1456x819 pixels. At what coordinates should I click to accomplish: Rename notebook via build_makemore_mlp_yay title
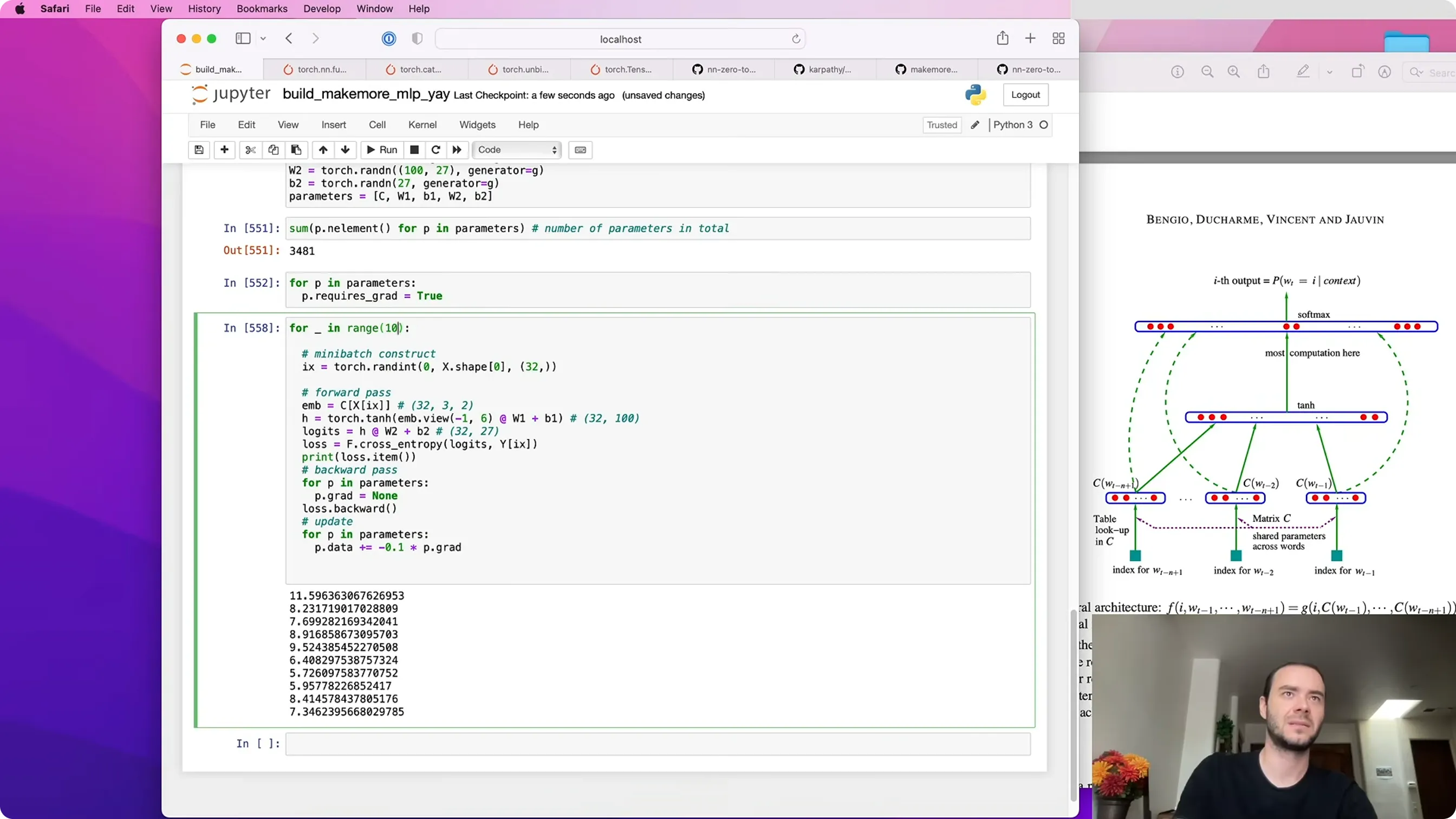click(366, 94)
